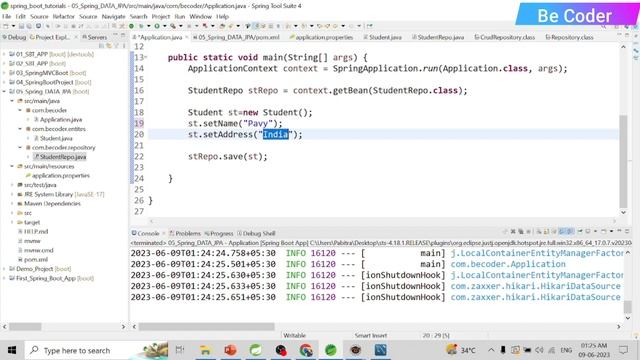Open Windows Start menu
The height and width of the screenshot is (360, 640).
[12, 350]
